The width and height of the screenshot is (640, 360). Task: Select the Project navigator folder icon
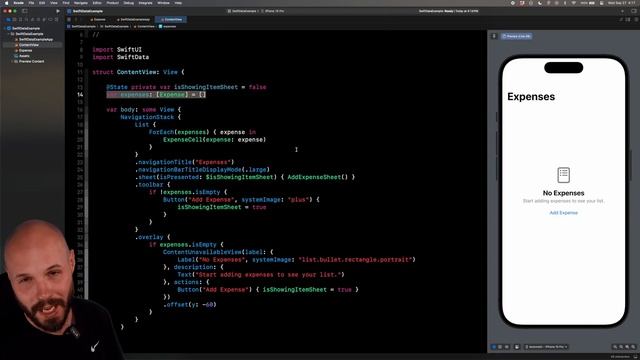tap(9, 20)
